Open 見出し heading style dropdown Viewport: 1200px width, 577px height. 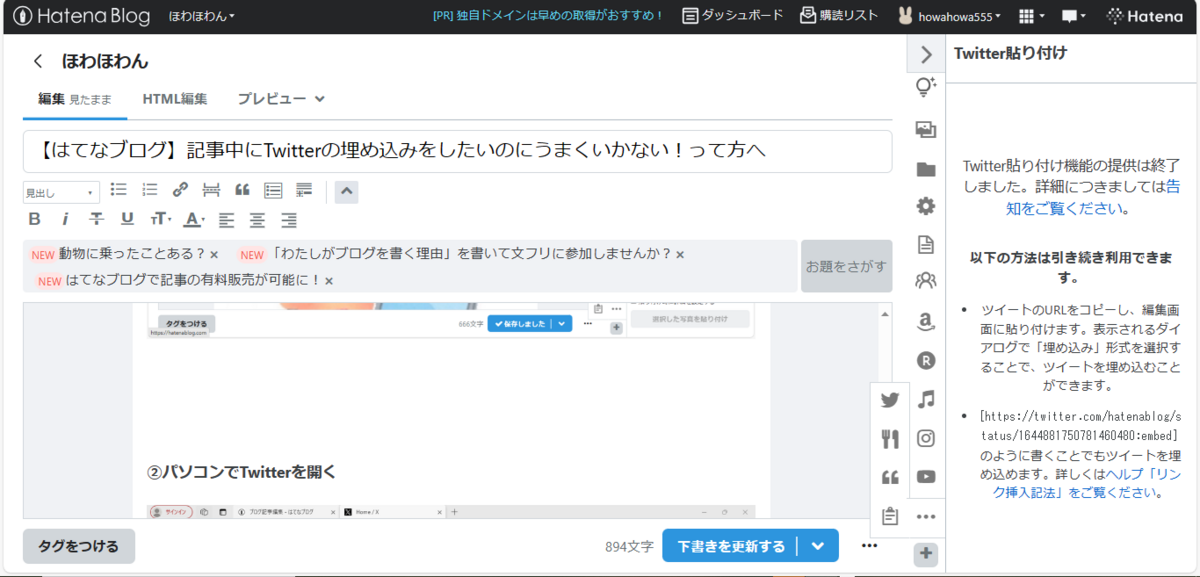pos(61,193)
